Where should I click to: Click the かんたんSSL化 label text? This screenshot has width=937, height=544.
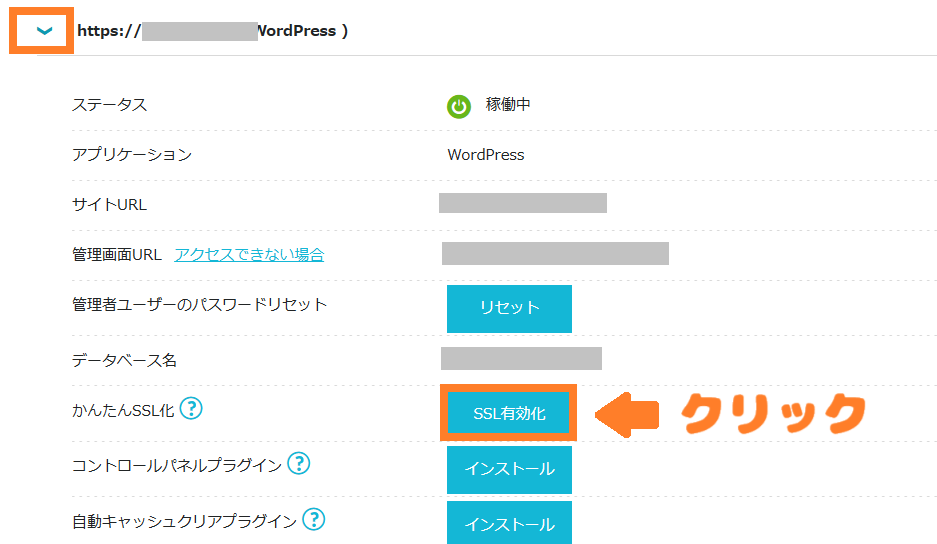coord(121,410)
